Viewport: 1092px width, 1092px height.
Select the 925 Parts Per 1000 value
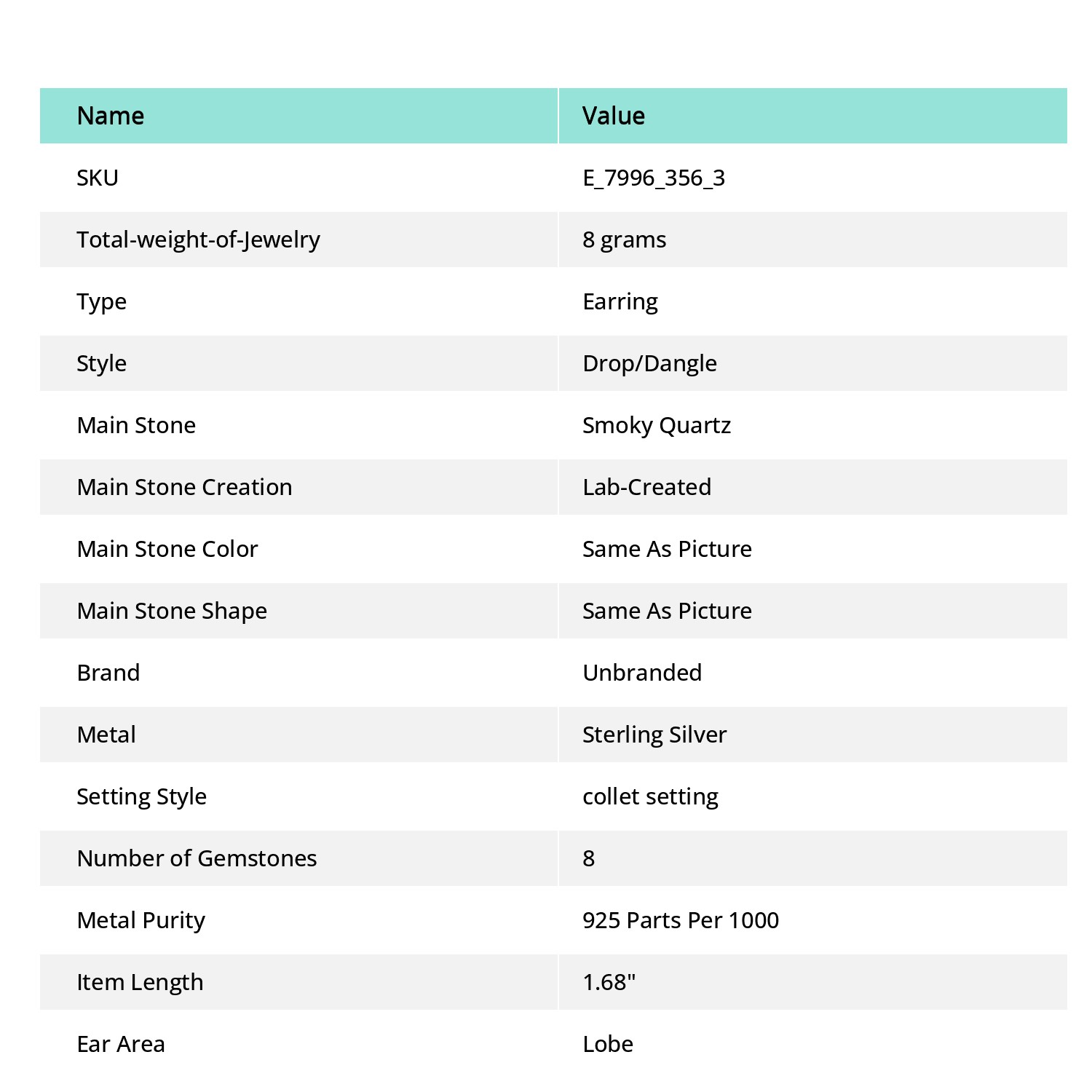pyautogui.click(x=681, y=920)
